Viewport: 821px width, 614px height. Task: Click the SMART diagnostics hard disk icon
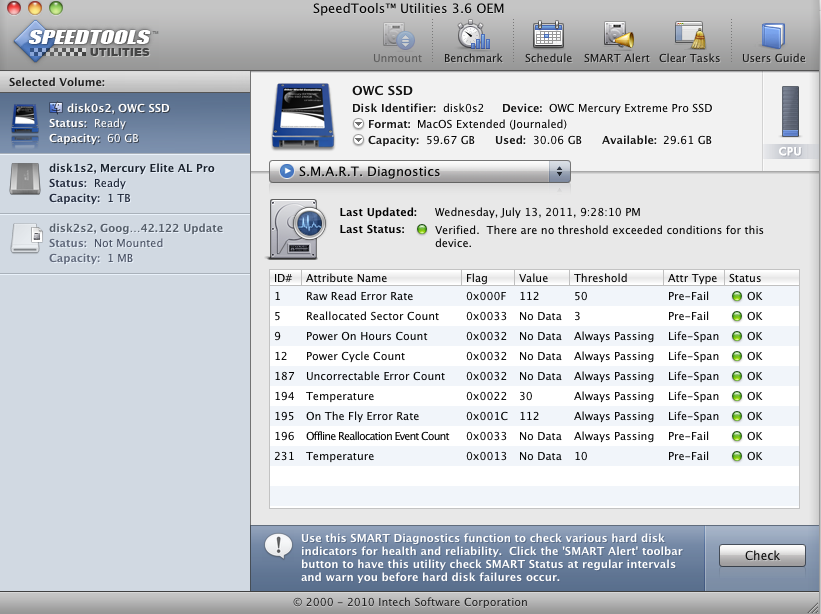[297, 229]
